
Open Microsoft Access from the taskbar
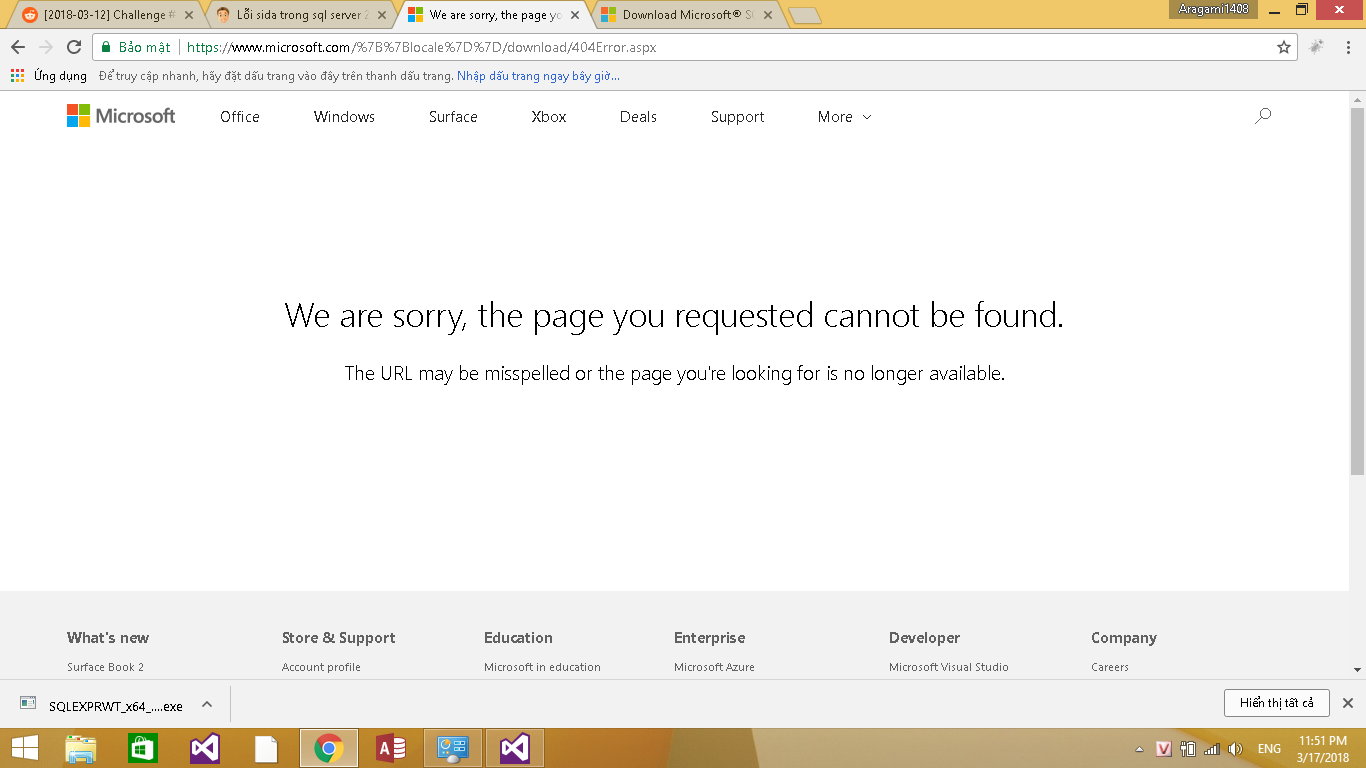click(x=390, y=748)
